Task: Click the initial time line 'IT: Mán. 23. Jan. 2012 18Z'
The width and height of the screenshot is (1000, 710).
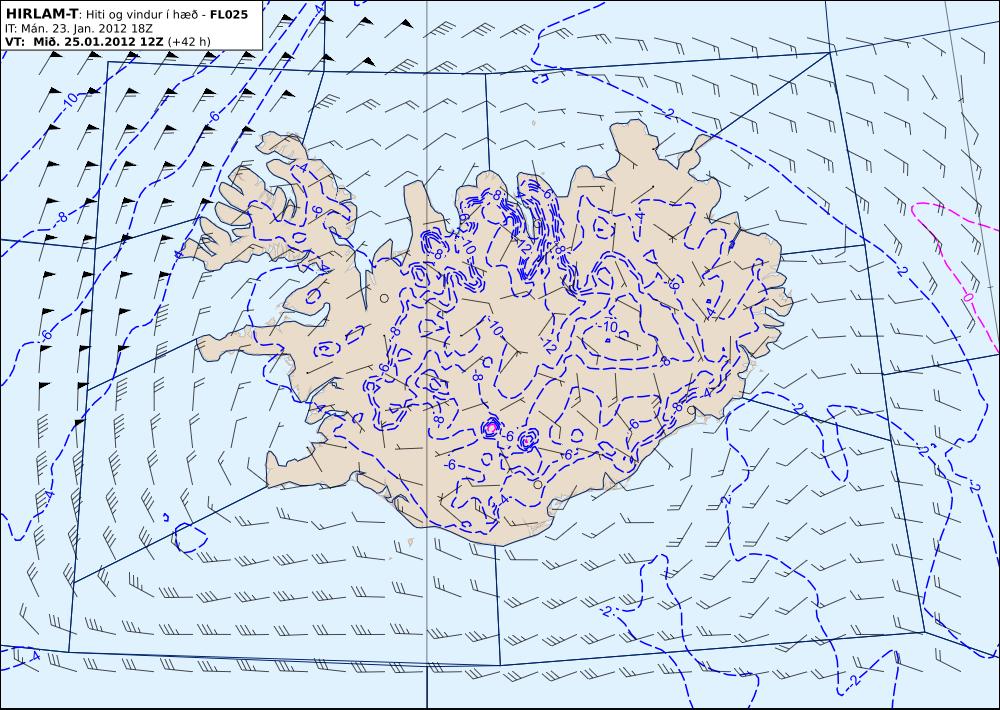Action: pos(78,28)
